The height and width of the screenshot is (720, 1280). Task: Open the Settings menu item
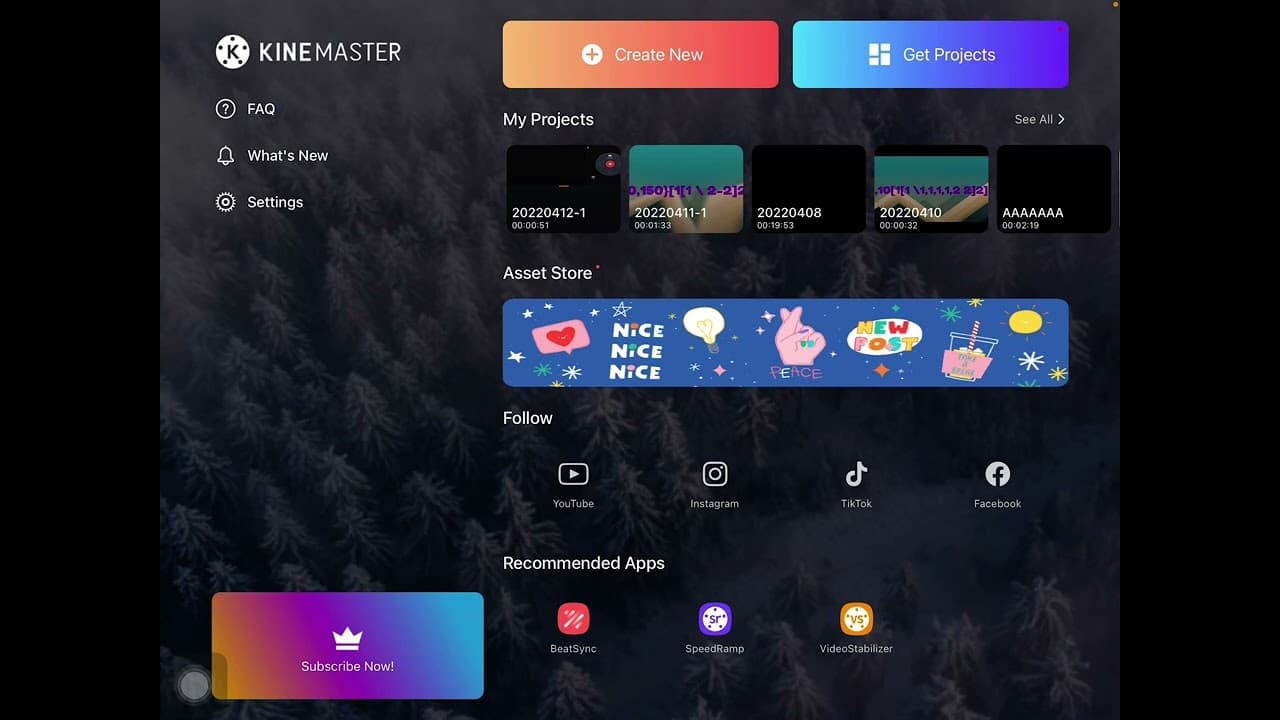[x=259, y=202]
